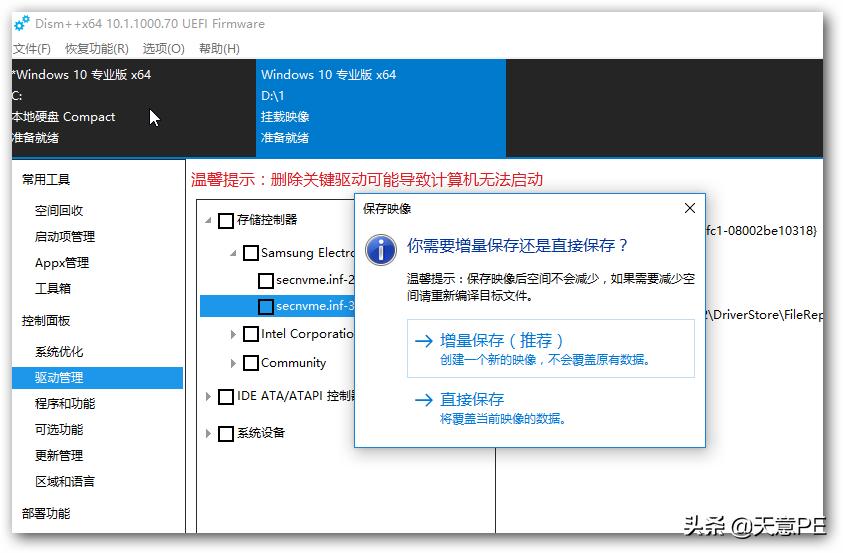Image resolution: width=843 pixels, height=553 pixels.
Task: Tick the 系统设备 checkbox
Action: (x=226, y=433)
